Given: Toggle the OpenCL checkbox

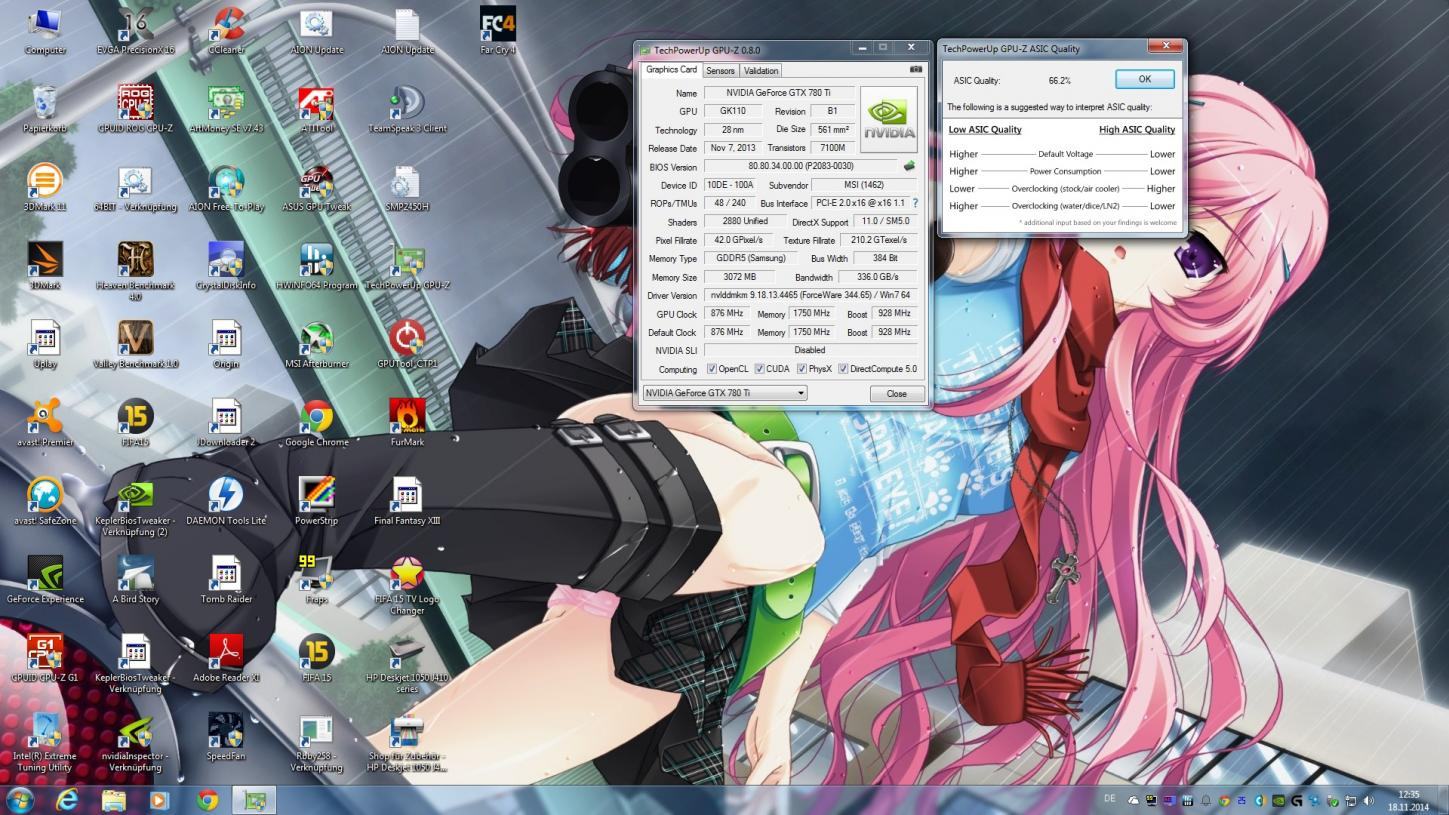Looking at the screenshot, I should pyautogui.click(x=712, y=369).
